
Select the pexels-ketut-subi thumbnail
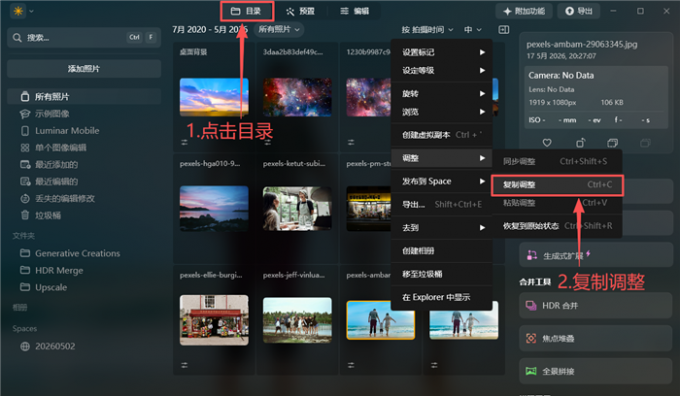click(297, 208)
